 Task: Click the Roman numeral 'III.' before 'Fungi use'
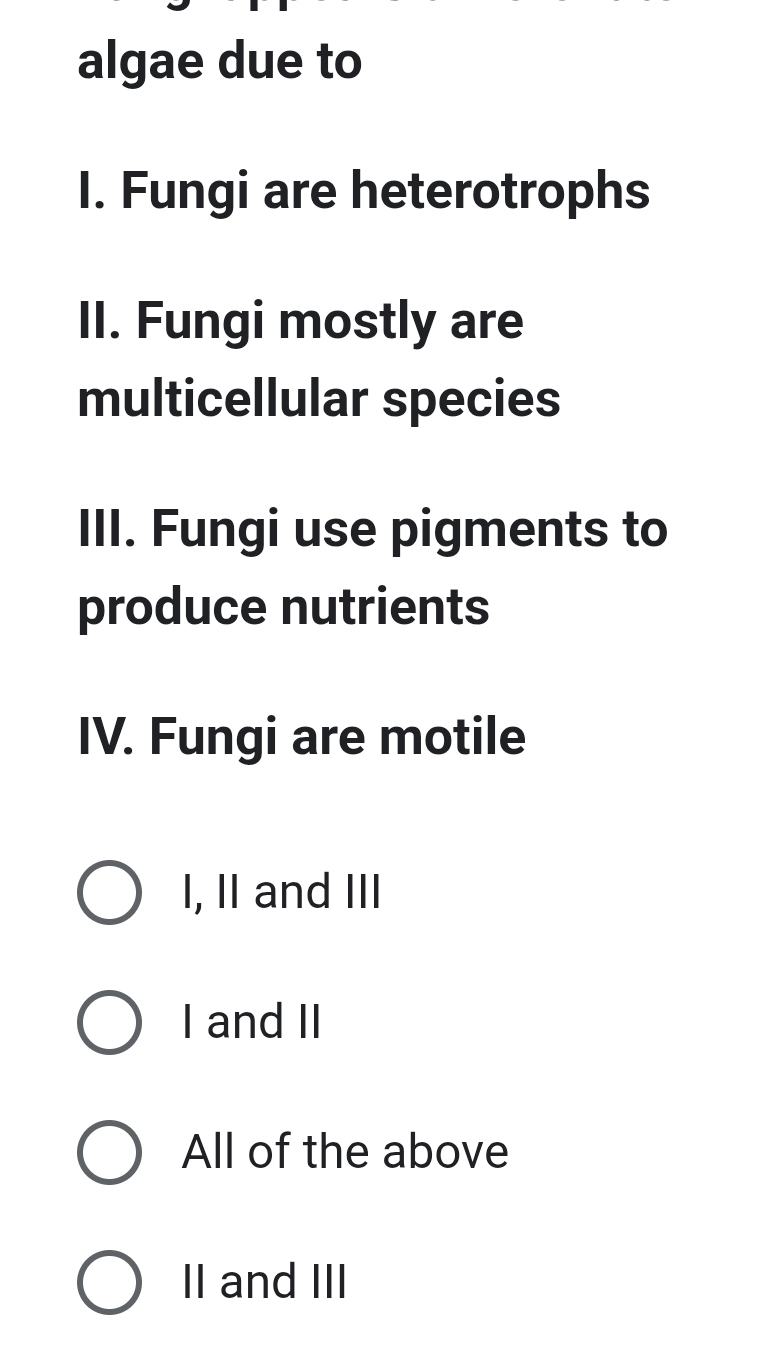pyautogui.click(x=106, y=529)
